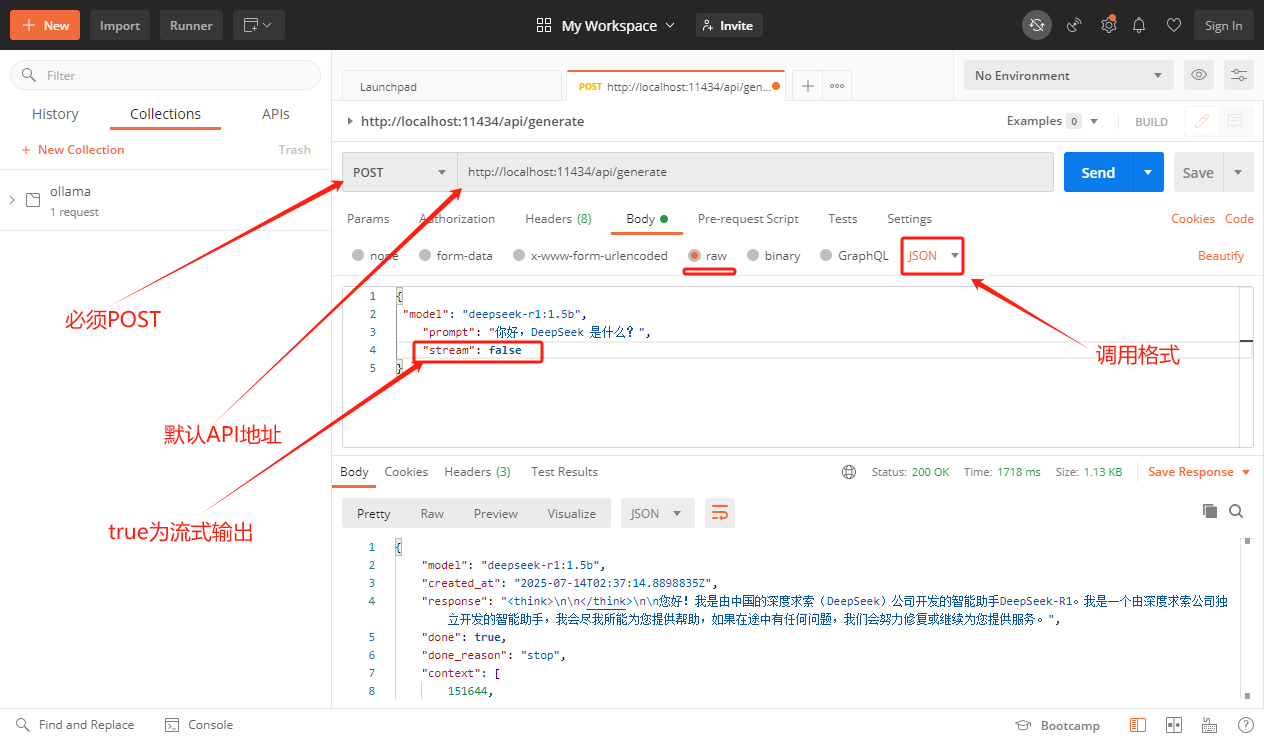Open the settings gear icon
Image resolution: width=1264 pixels, height=741 pixels.
click(x=1108, y=25)
